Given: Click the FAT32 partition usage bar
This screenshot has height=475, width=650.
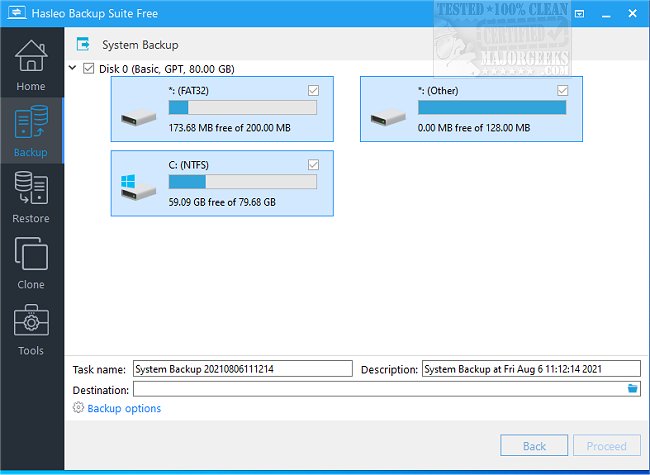Looking at the screenshot, I should pyautogui.click(x=243, y=107).
